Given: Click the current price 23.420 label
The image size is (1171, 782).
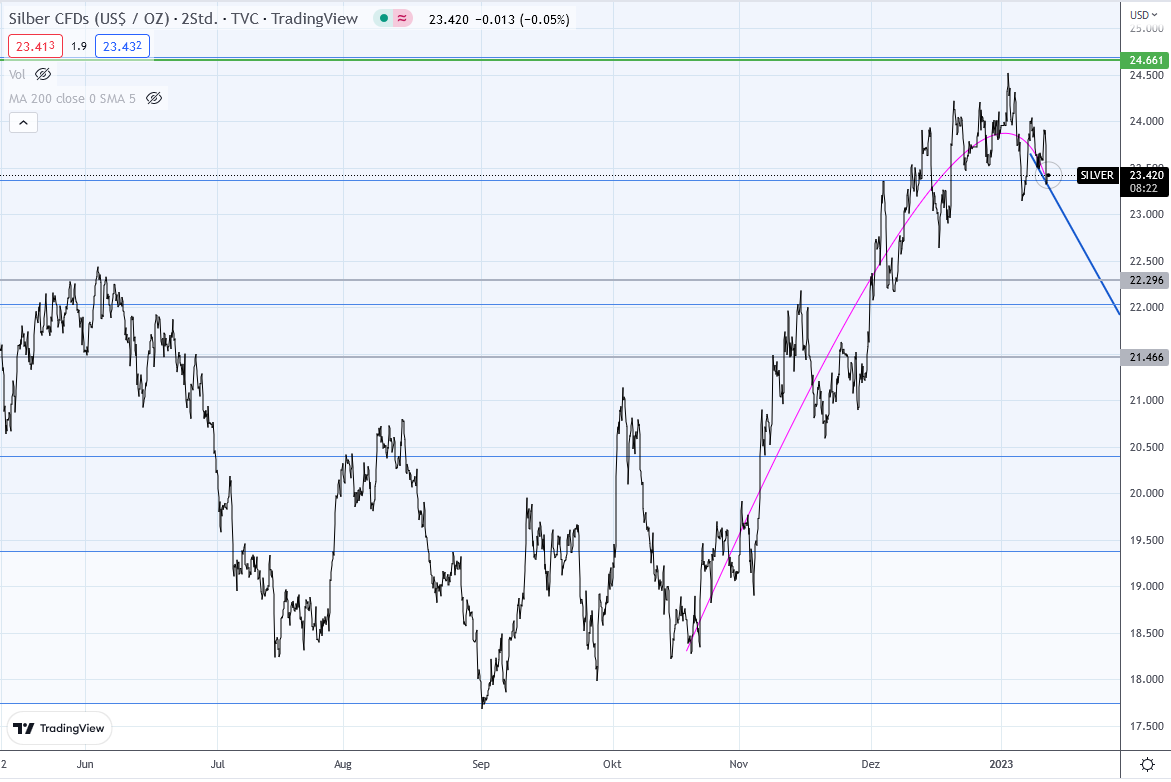Looking at the screenshot, I should (x=1146, y=176).
